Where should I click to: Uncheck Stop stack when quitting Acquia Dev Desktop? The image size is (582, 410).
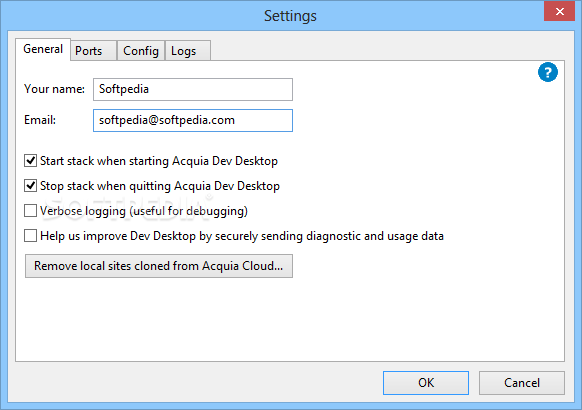(30, 186)
